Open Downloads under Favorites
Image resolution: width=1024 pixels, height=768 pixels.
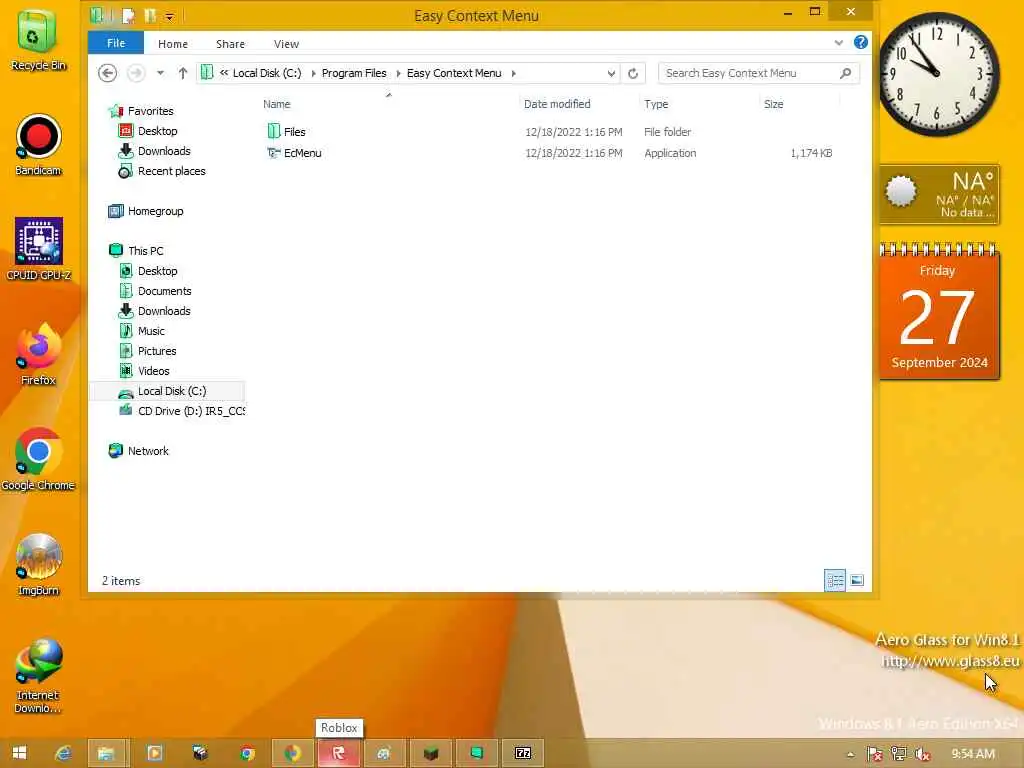[x=164, y=151]
